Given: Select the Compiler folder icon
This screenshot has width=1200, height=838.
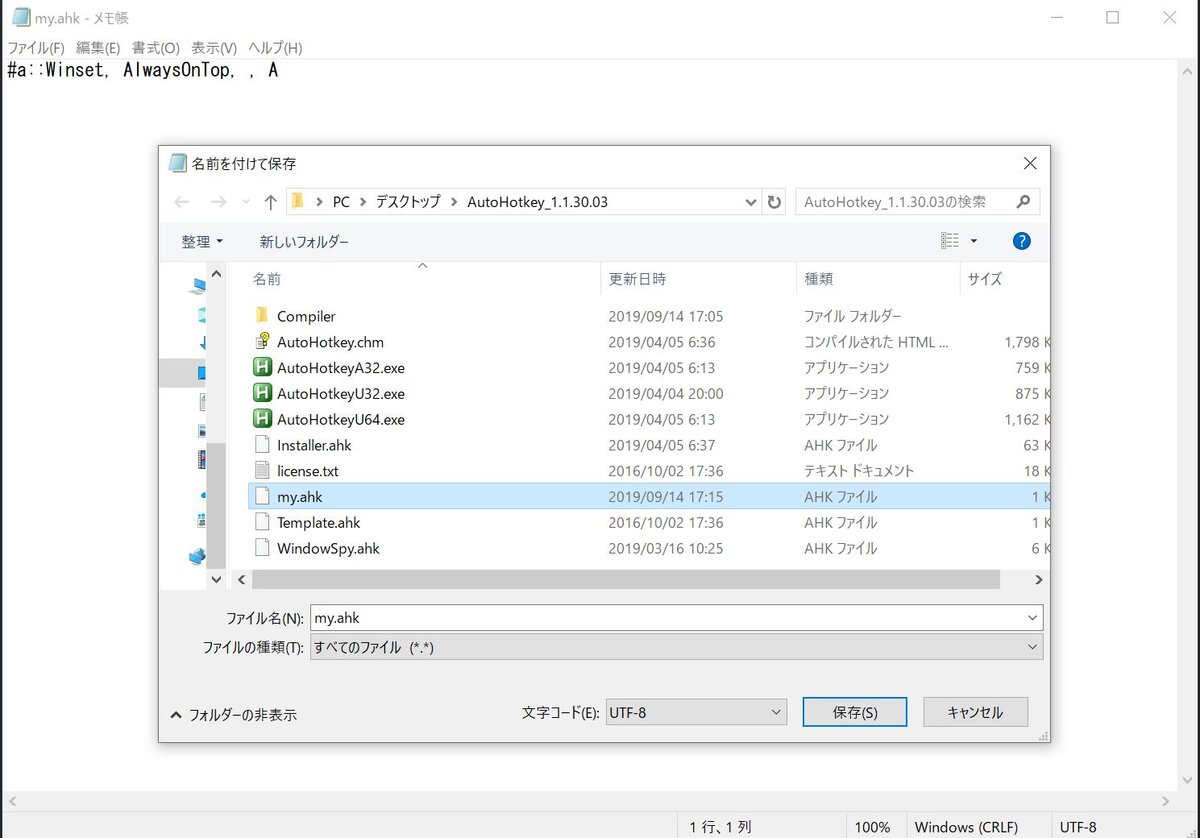Looking at the screenshot, I should coord(262,316).
